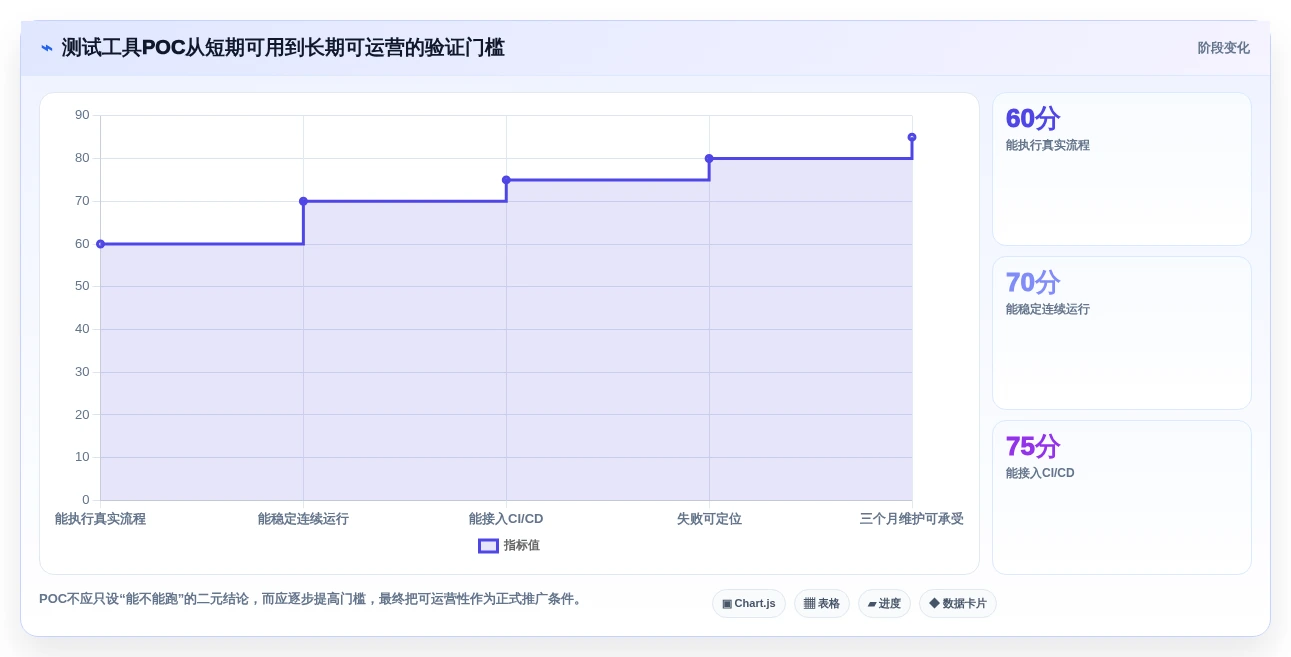Click the 表格 tag chip

pyautogui.click(x=822, y=604)
